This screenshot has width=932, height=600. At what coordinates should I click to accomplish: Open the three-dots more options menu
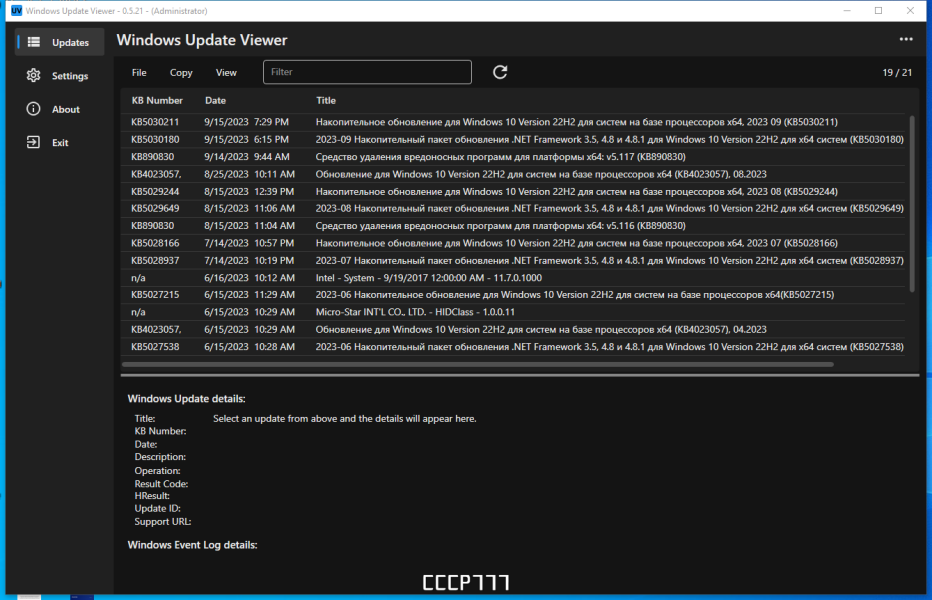tap(906, 39)
